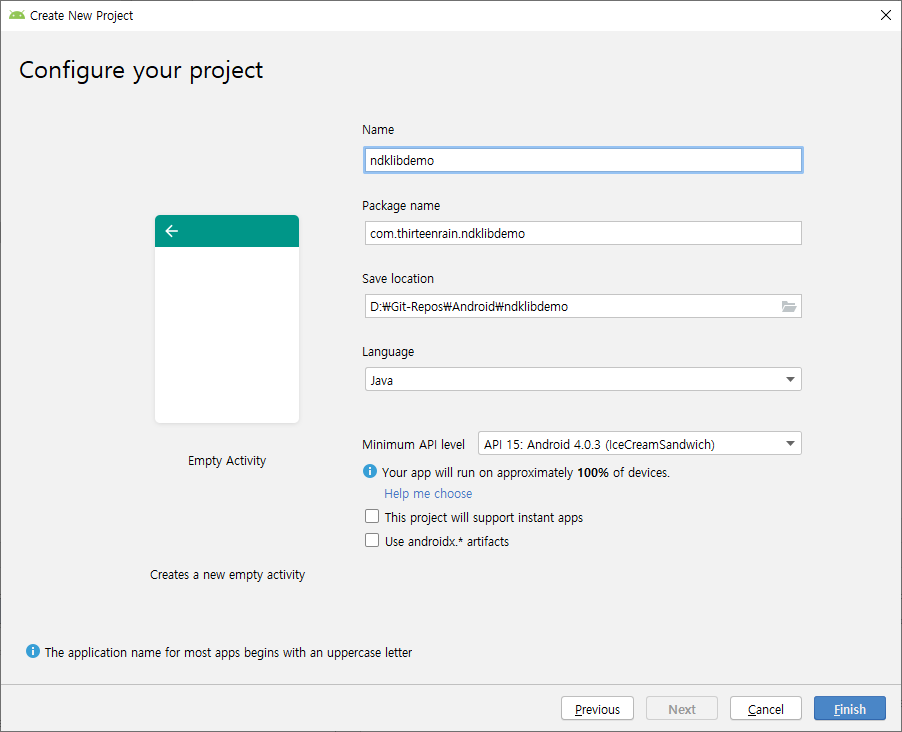Click the 'Empty Activity' label
This screenshot has height=732, width=902.
pyautogui.click(x=227, y=461)
